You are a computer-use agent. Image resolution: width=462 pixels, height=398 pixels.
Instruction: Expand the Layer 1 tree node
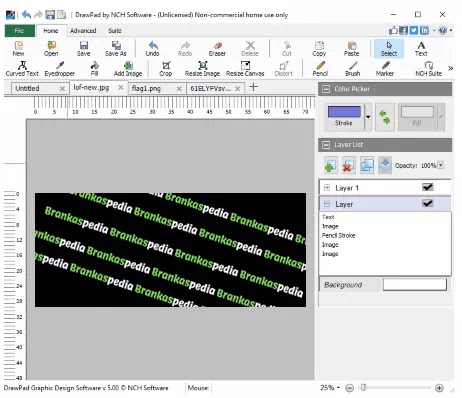[327, 188]
